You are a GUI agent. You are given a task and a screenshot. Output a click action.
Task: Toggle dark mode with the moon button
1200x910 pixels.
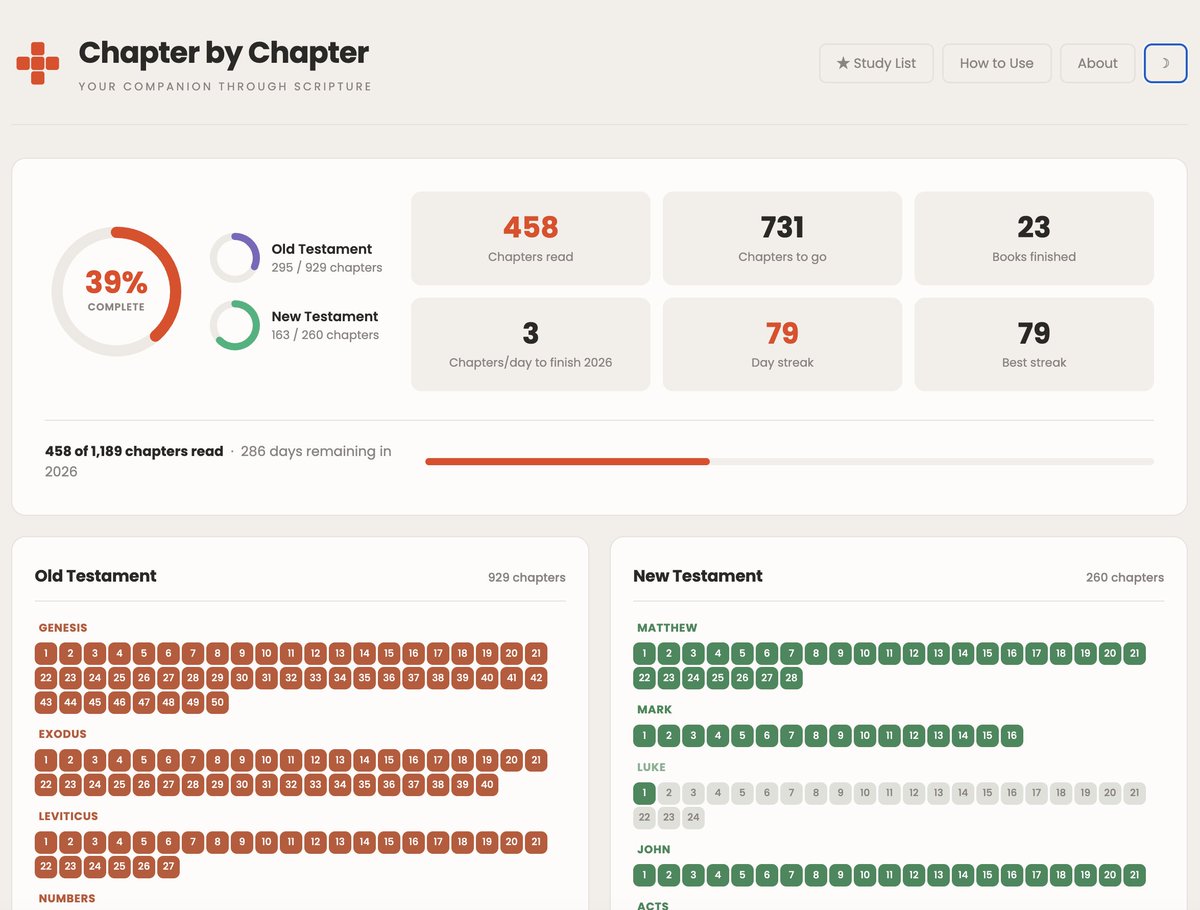coord(1165,63)
